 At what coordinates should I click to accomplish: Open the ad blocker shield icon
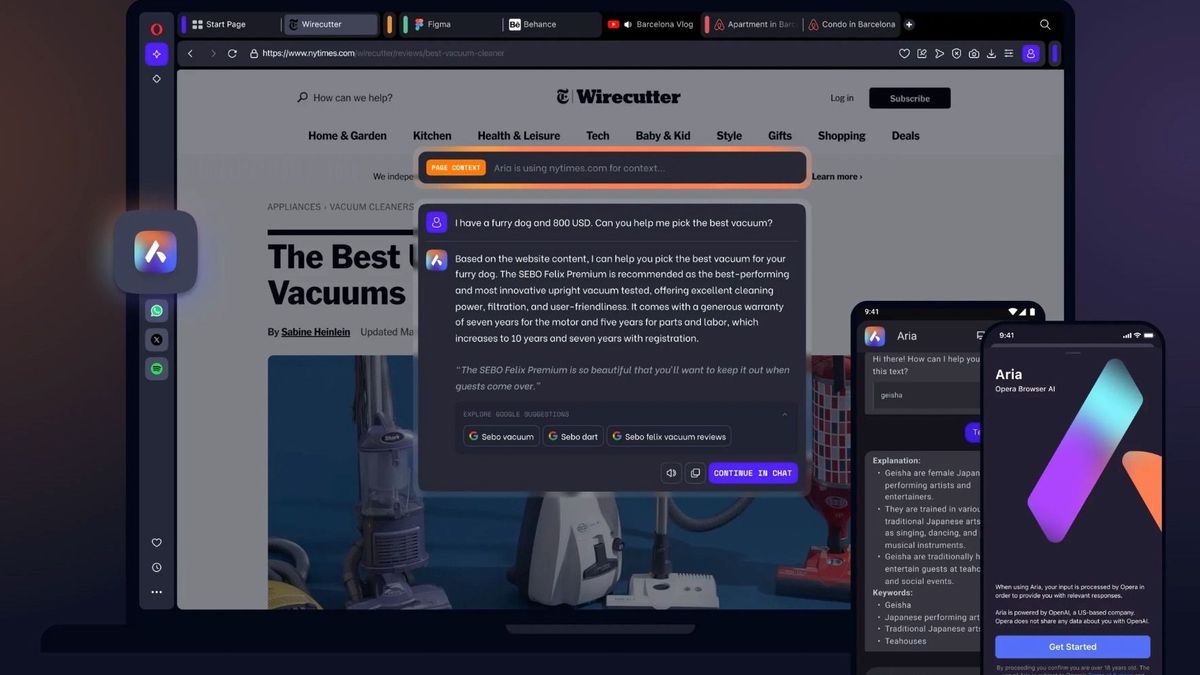[x=956, y=53]
